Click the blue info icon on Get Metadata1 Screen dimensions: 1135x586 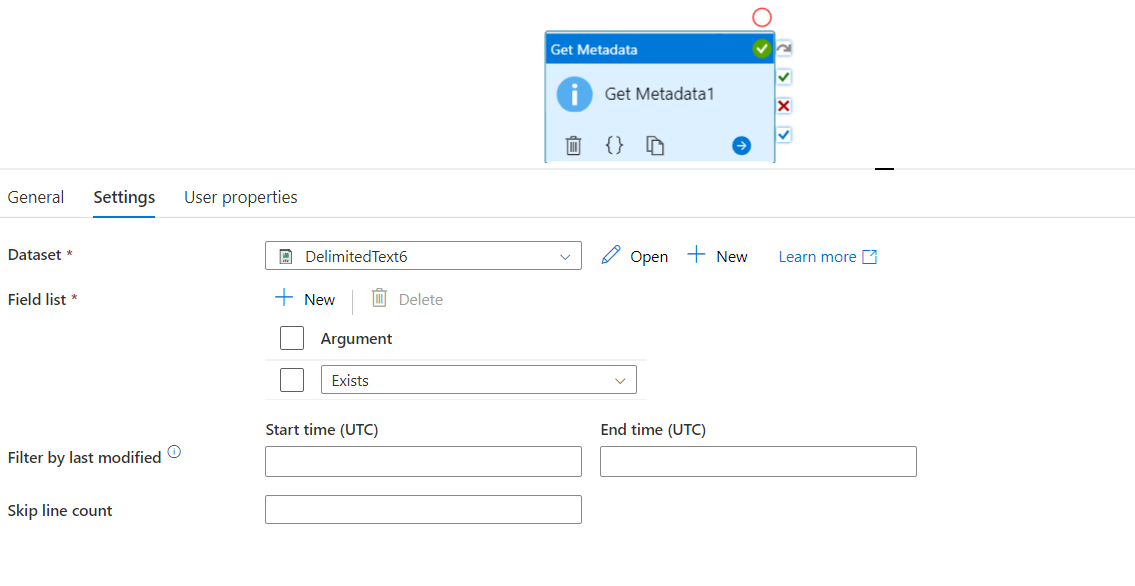pos(574,94)
